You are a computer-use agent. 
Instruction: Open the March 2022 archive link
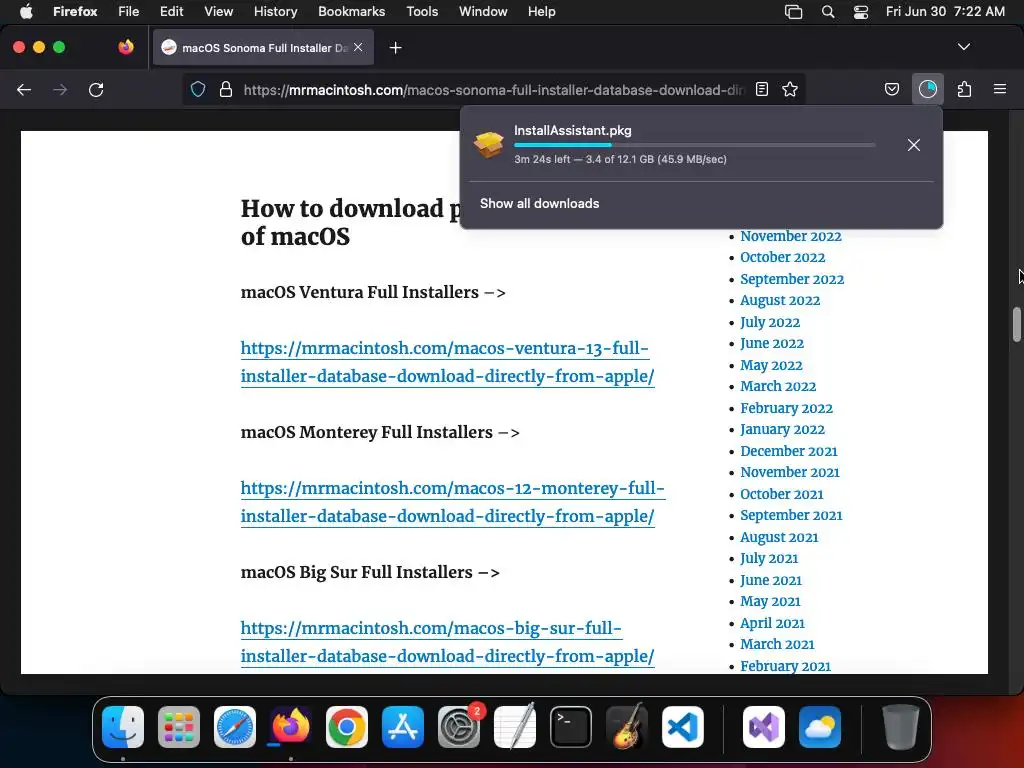click(x=778, y=386)
